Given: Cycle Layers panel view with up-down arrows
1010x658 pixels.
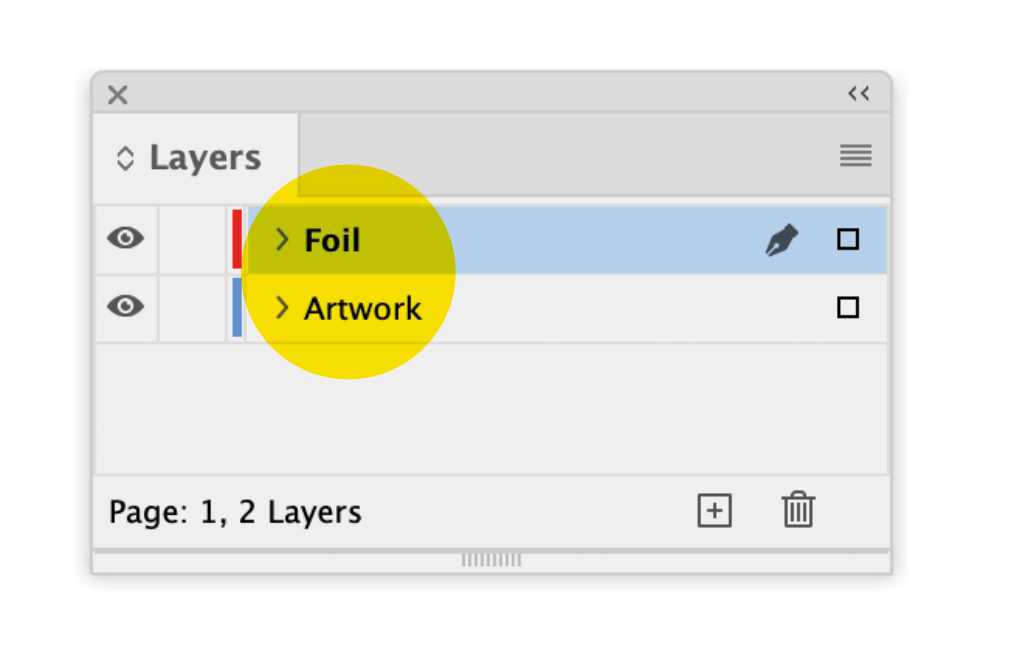Looking at the screenshot, I should point(125,158).
